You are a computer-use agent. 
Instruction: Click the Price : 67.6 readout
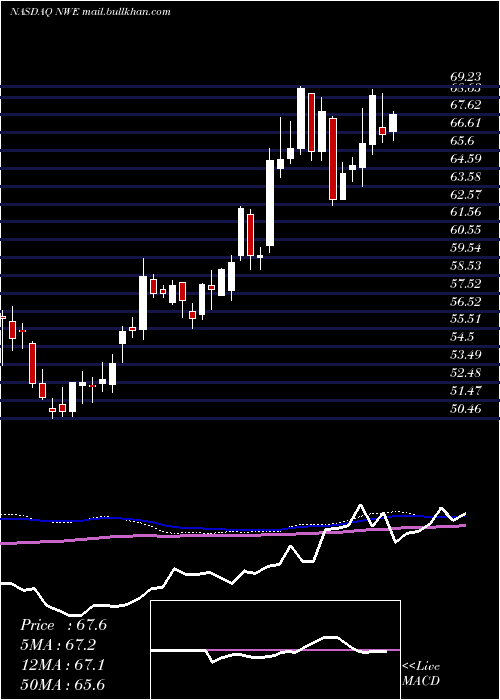(63, 625)
